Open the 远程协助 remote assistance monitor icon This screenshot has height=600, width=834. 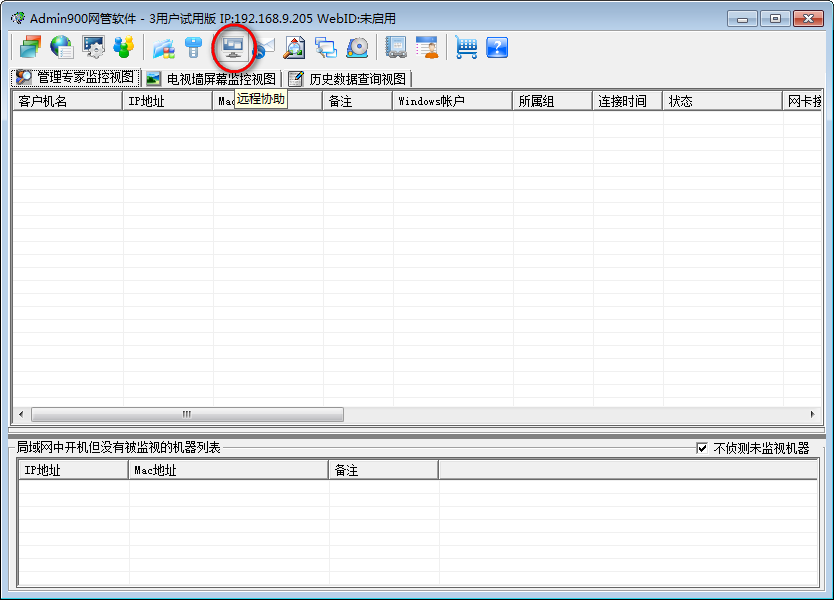[233, 47]
